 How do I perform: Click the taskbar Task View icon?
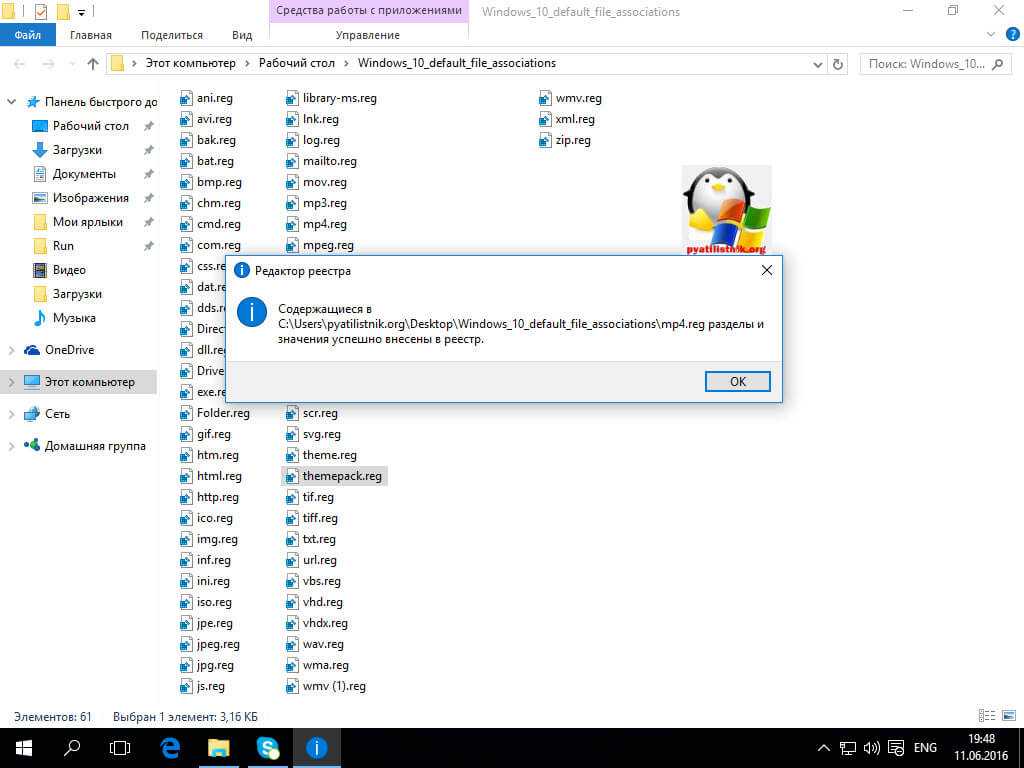(120, 747)
